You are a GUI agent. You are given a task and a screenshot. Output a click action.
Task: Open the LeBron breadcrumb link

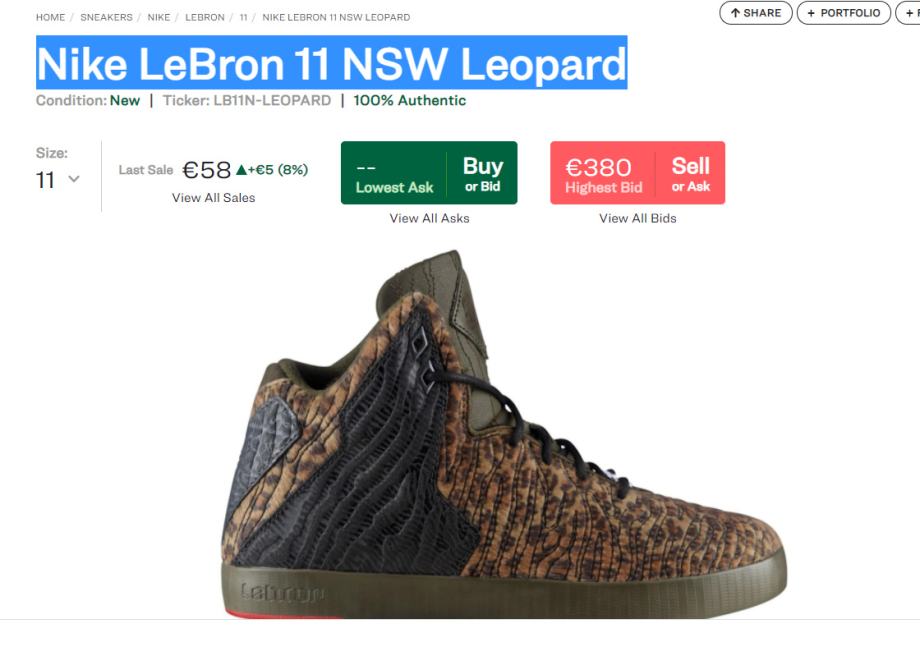[x=205, y=18]
